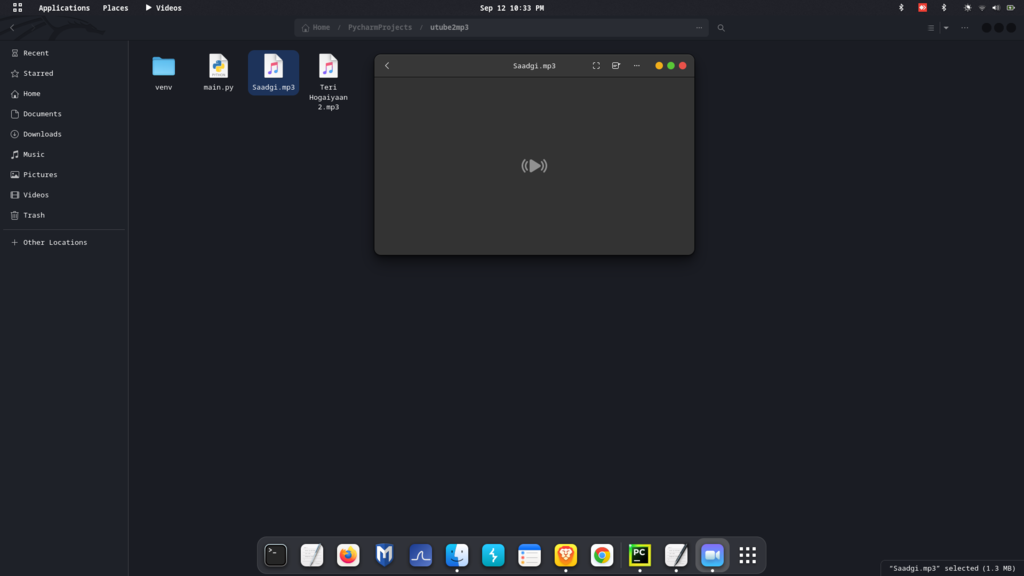Open Saadgi.mp3 with the default app icon
1024x576 pixels.
(x=616, y=66)
